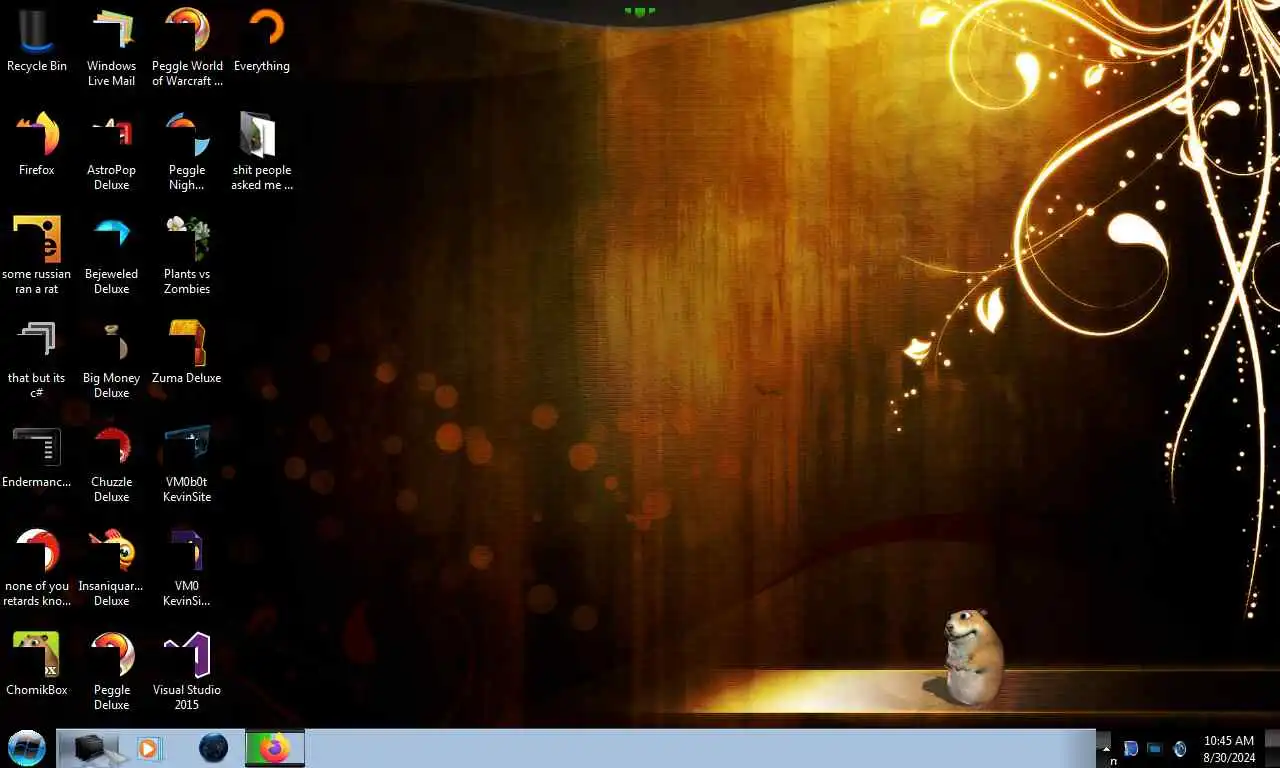Screen dimensions: 1280x768
Task: Select the Bejeweled Deluxe shortcut
Action: pyautogui.click(x=112, y=256)
